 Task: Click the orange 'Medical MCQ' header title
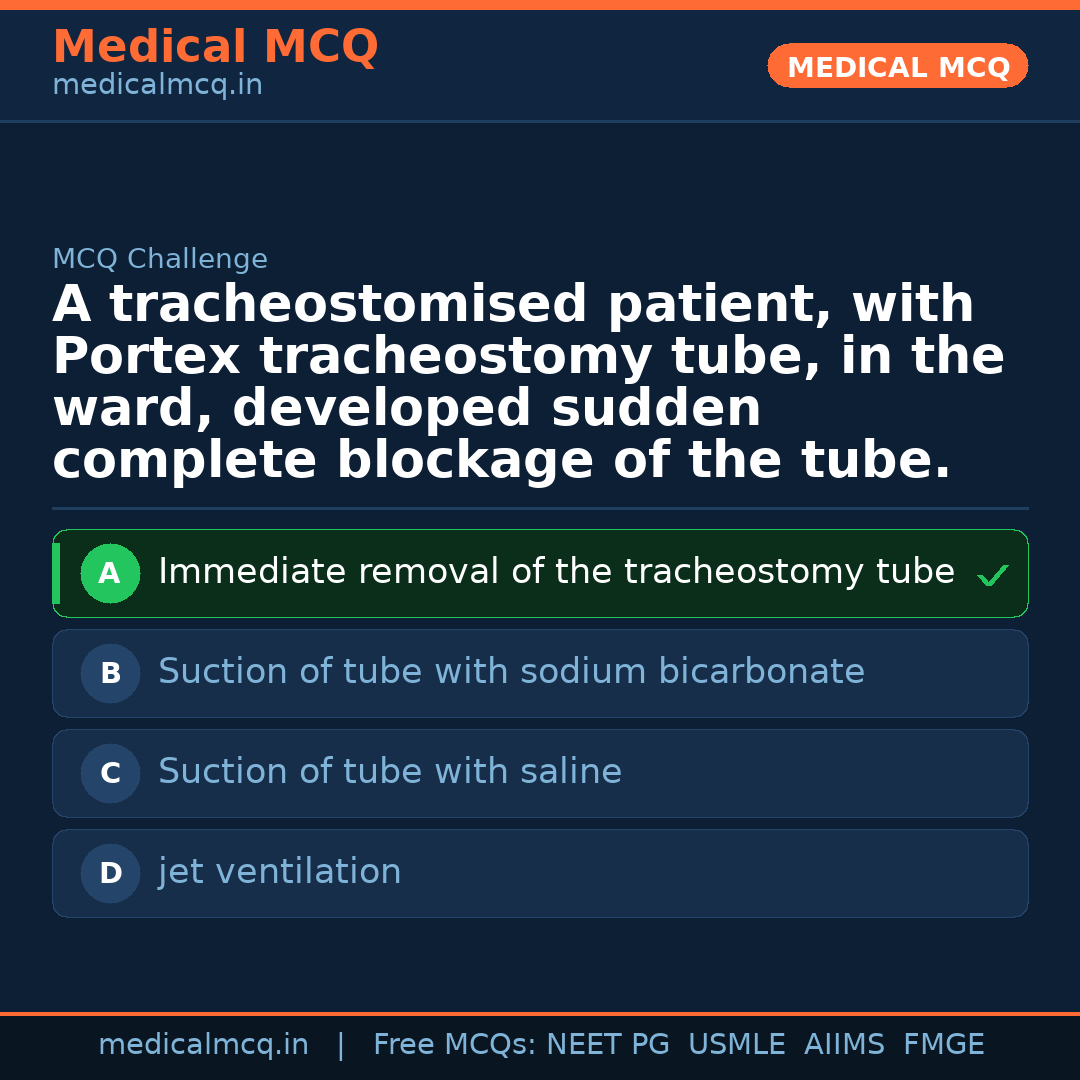(x=215, y=47)
